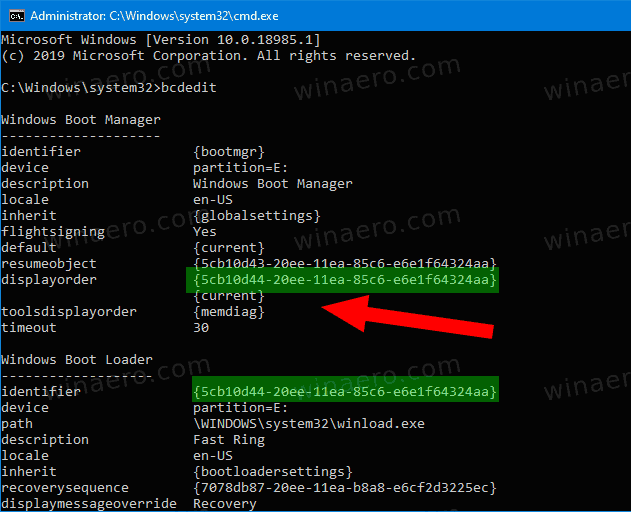Click the 'Fast Ring' description value
631x512 pixels.
coord(229,440)
